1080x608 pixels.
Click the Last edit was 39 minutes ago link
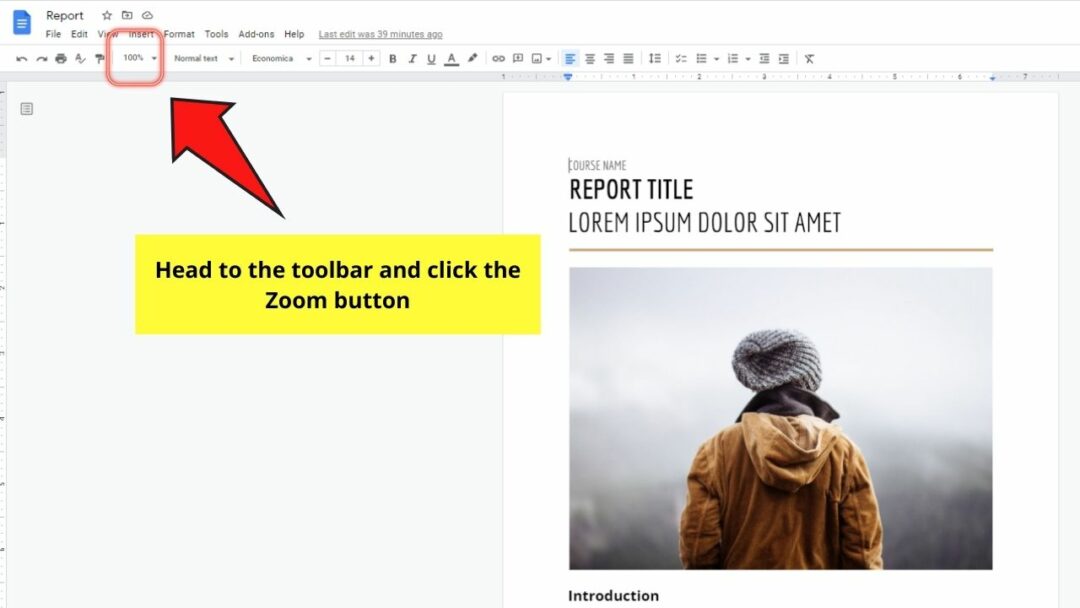click(x=379, y=33)
